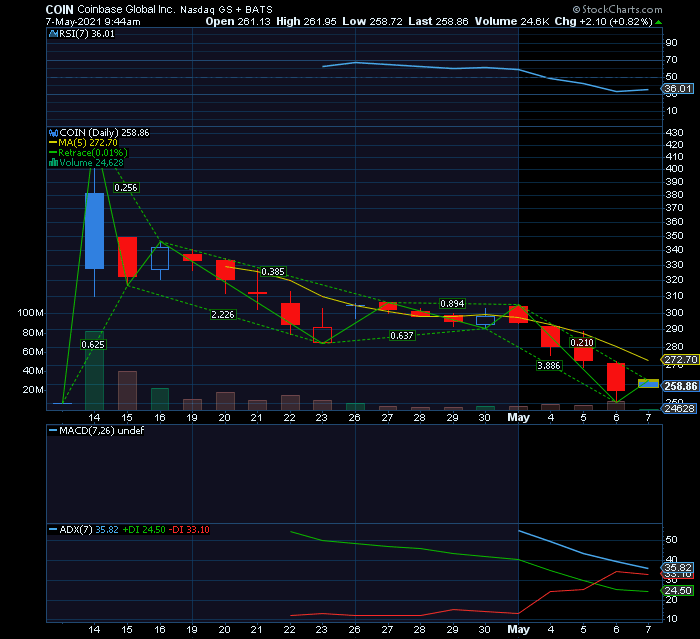
Task: Click the COIN (Daily) candlestick legend icon
Action: pyautogui.click(x=53, y=133)
